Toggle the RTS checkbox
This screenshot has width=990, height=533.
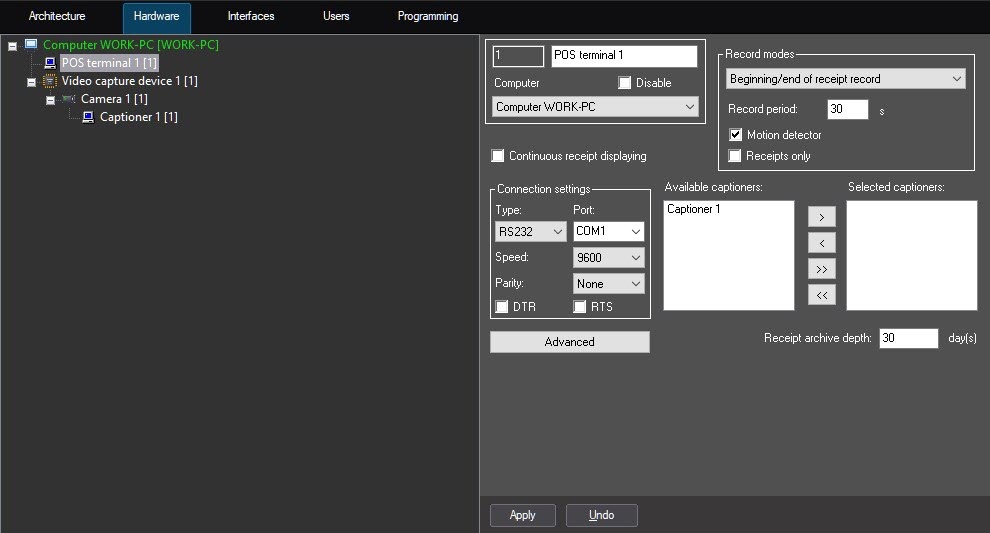point(580,307)
